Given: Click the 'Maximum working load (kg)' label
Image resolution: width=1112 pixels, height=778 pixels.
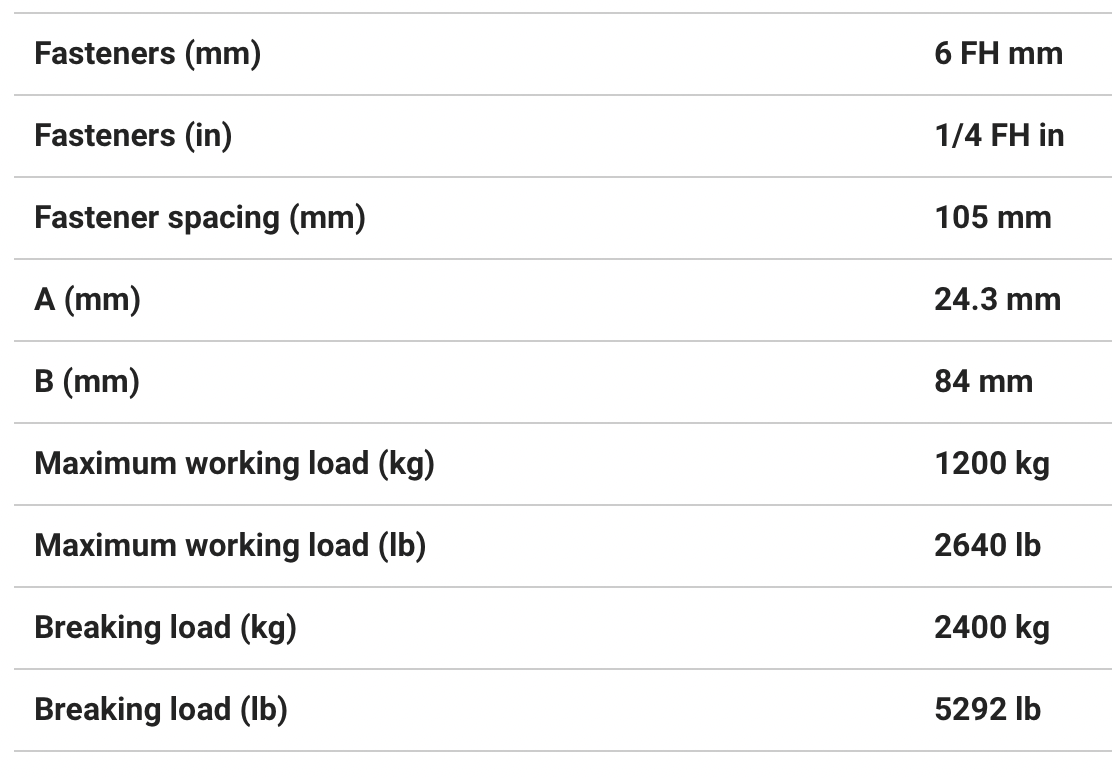Looking at the screenshot, I should pyautogui.click(x=234, y=464).
